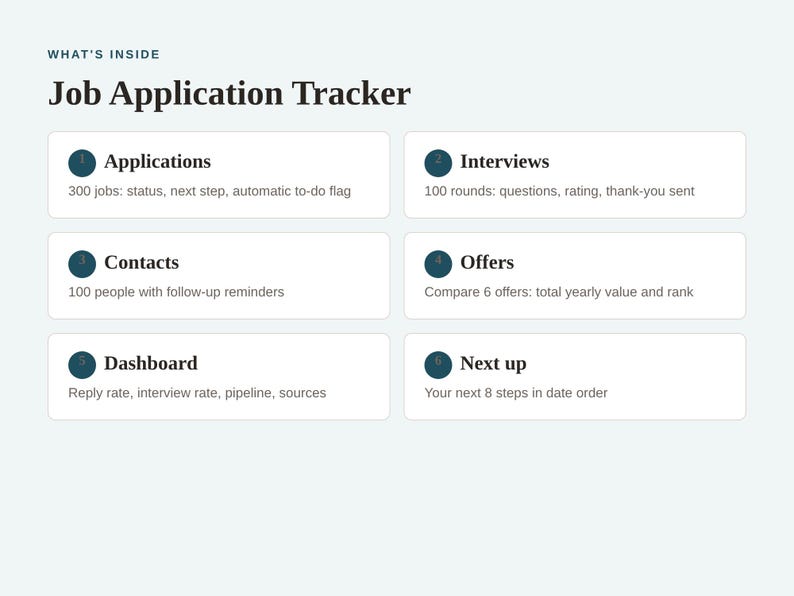Image resolution: width=794 pixels, height=596 pixels.
Task: Select the Applications card heading
Action: [157, 162]
